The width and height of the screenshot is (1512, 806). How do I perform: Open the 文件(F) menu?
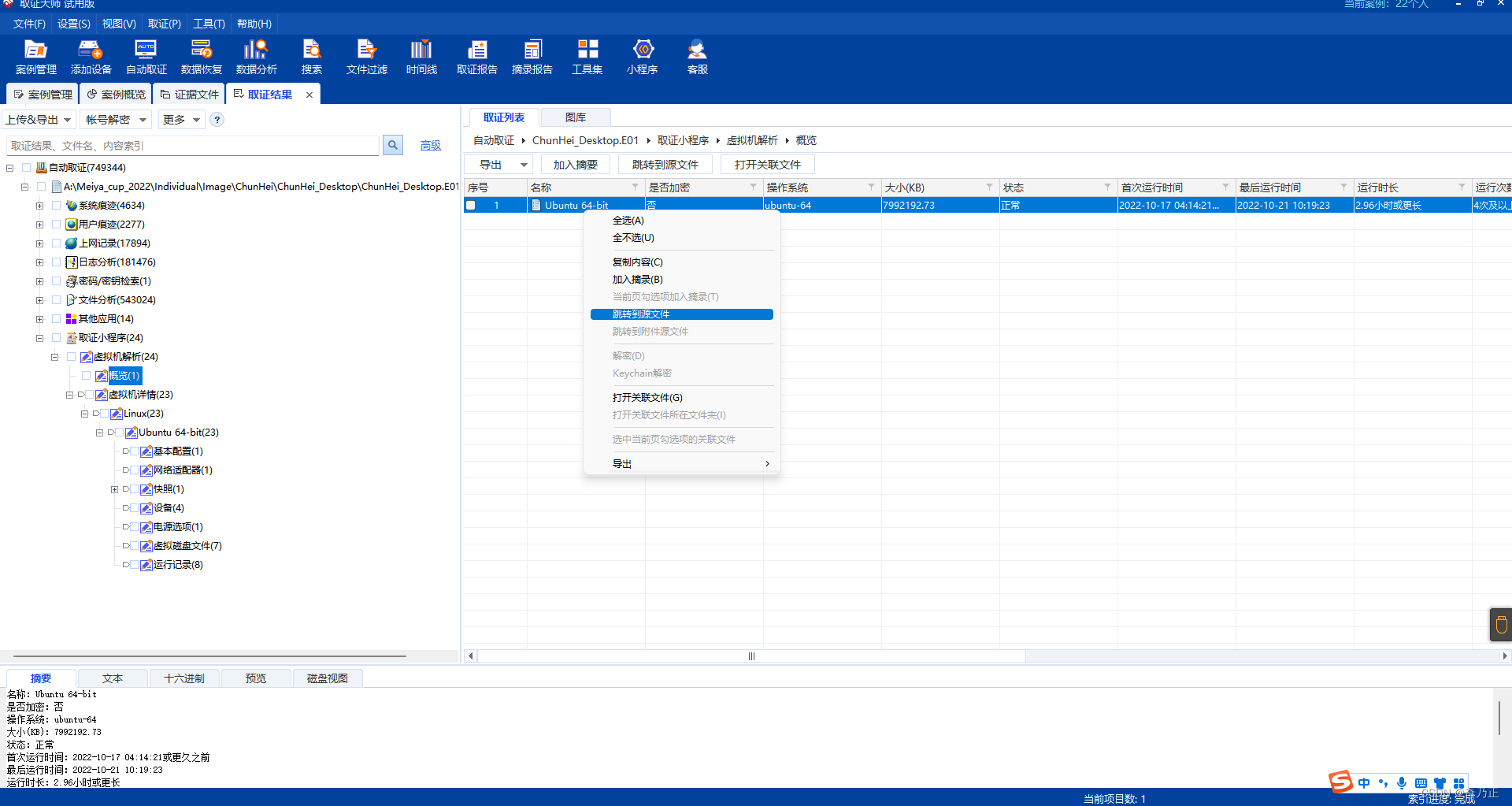point(29,24)
